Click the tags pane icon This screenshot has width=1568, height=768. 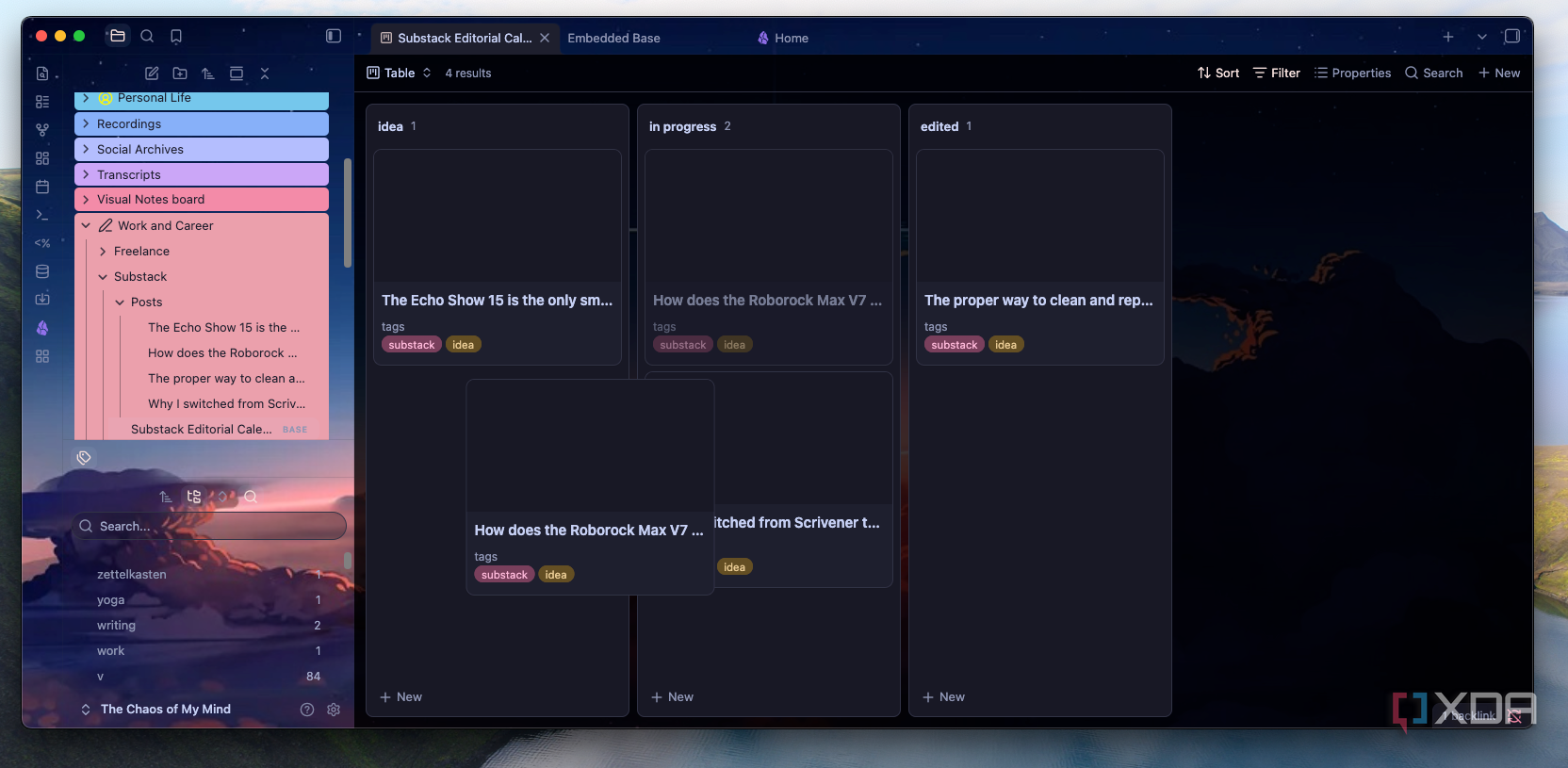(x=84, y=458)
